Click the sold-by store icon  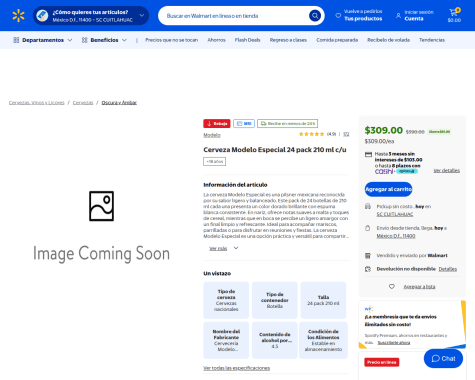point(368,256)
